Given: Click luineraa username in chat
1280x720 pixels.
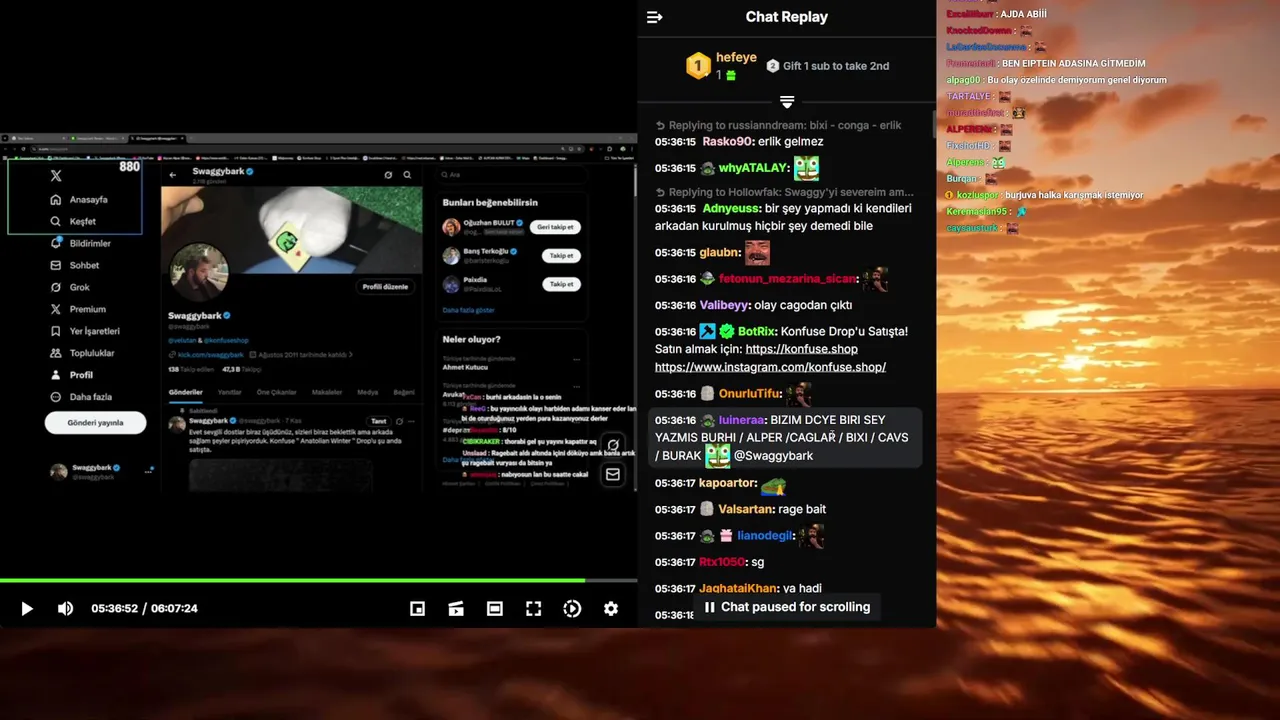Looking at the screenshot, I should (x=741, y=420).
